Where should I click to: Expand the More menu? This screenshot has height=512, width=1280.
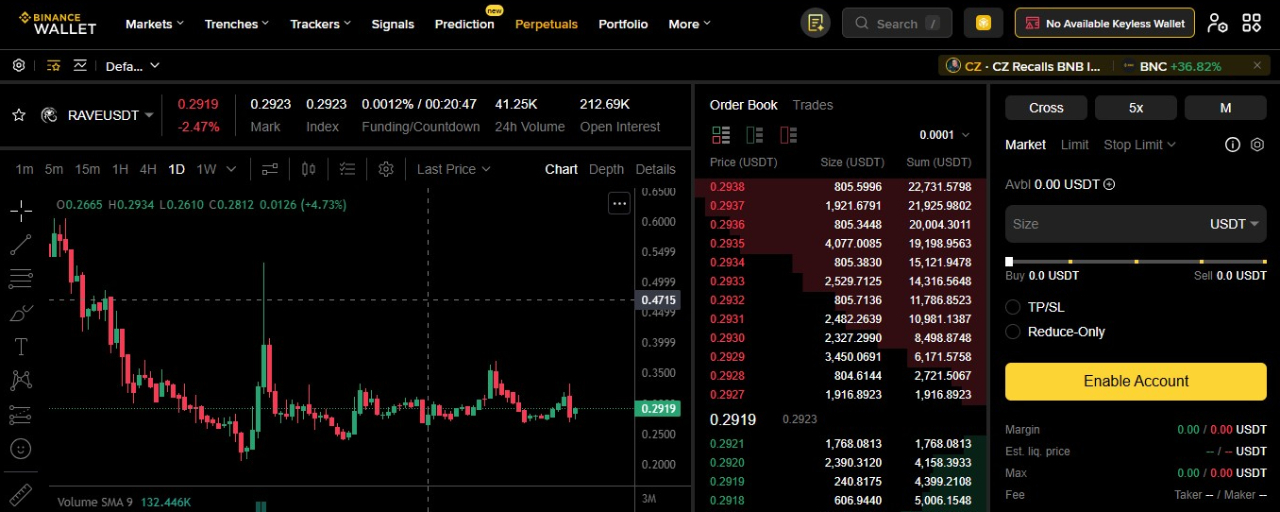[x=689, y=24]
